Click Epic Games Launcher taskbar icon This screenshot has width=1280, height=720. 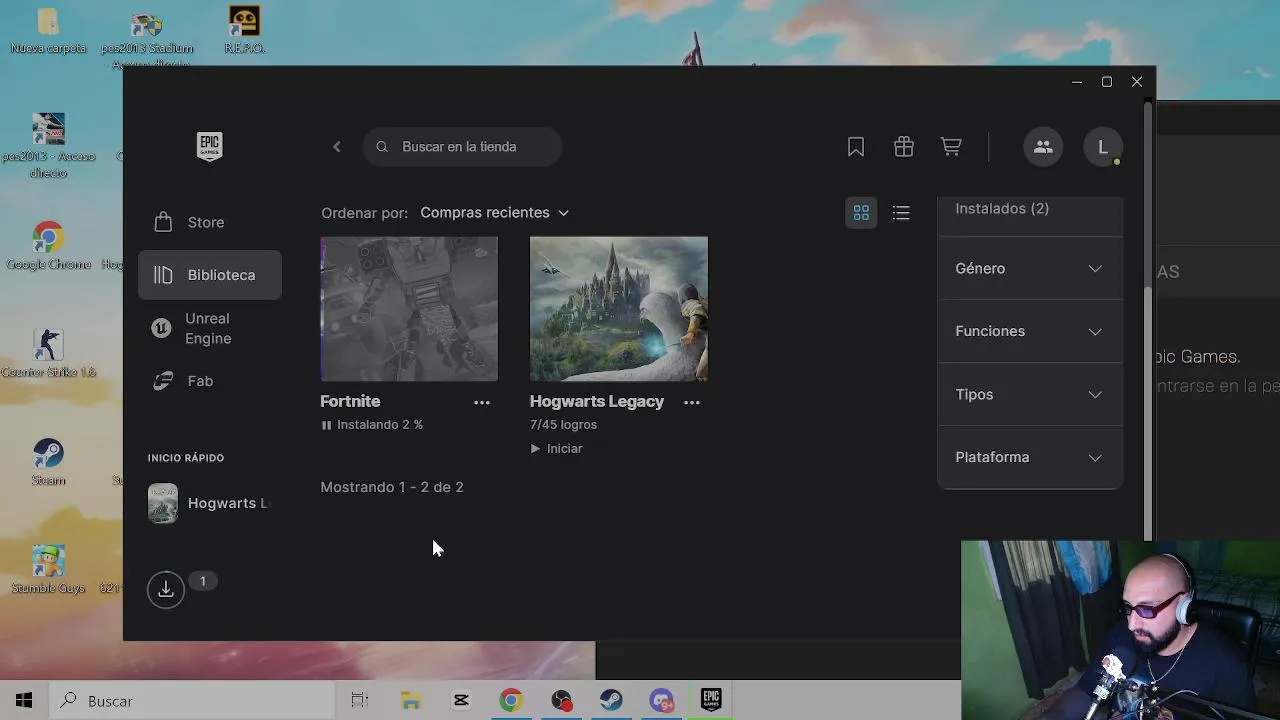coord(711,701)
